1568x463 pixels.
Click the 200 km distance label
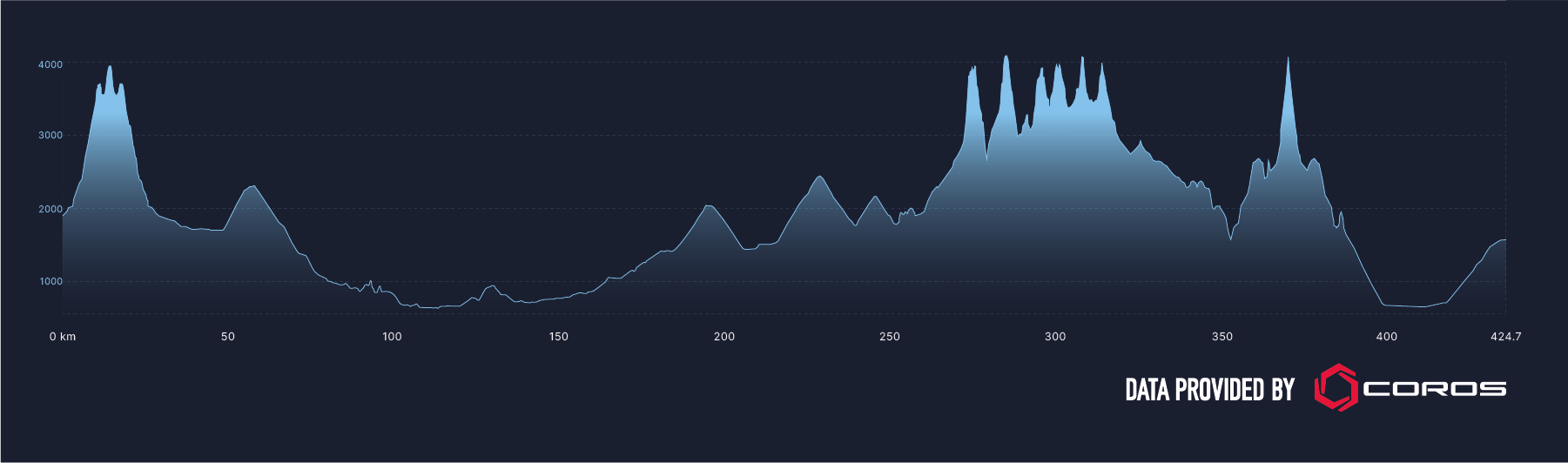click(x=724, y=337)
